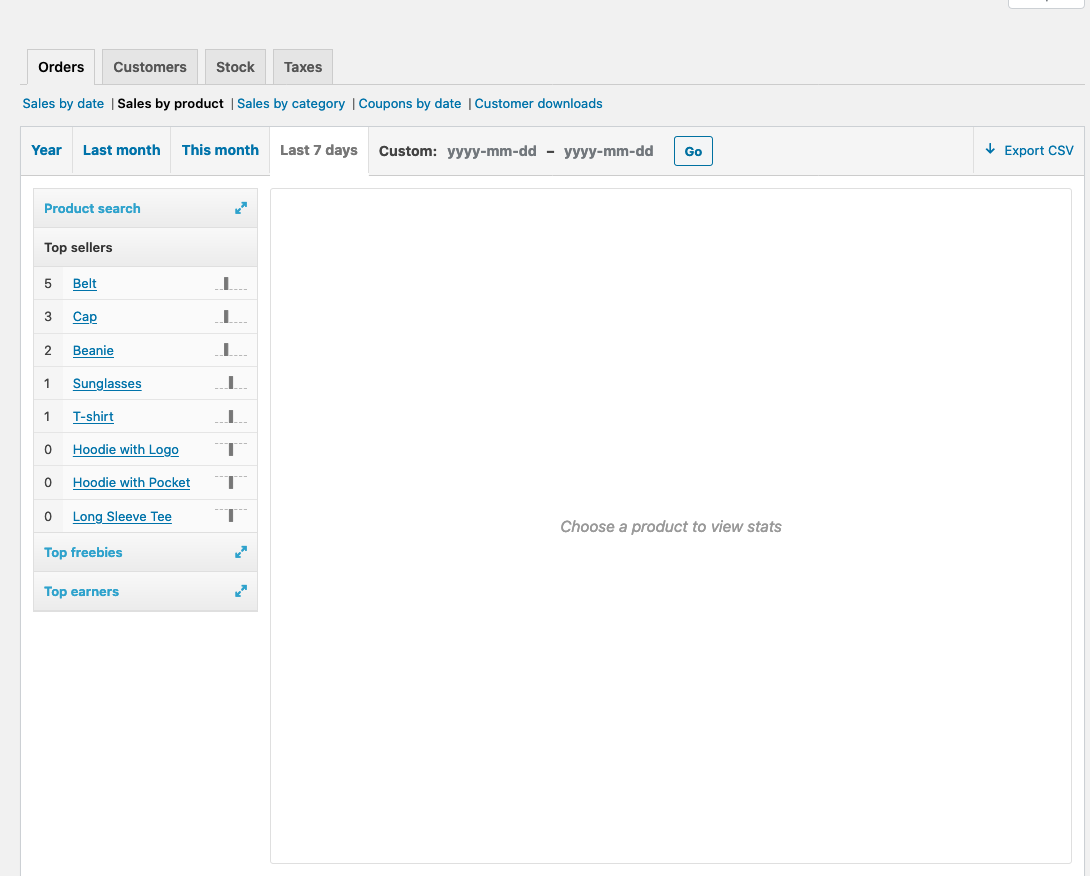Click the Go button for custom dates
Screen dimensions: 1090x876
point(693,151)
